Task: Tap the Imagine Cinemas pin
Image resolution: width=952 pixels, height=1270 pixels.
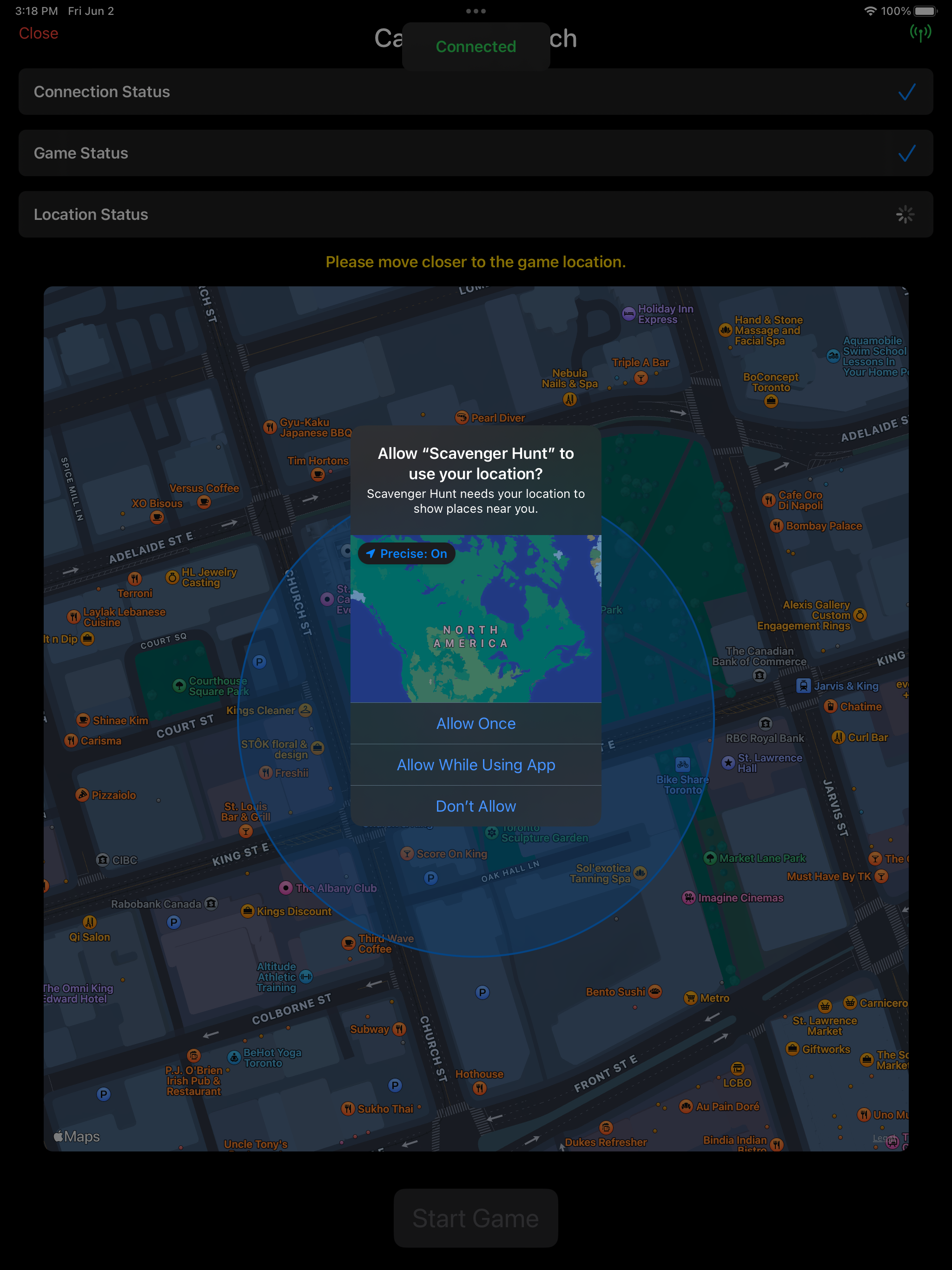Action: tap(688, 897)
